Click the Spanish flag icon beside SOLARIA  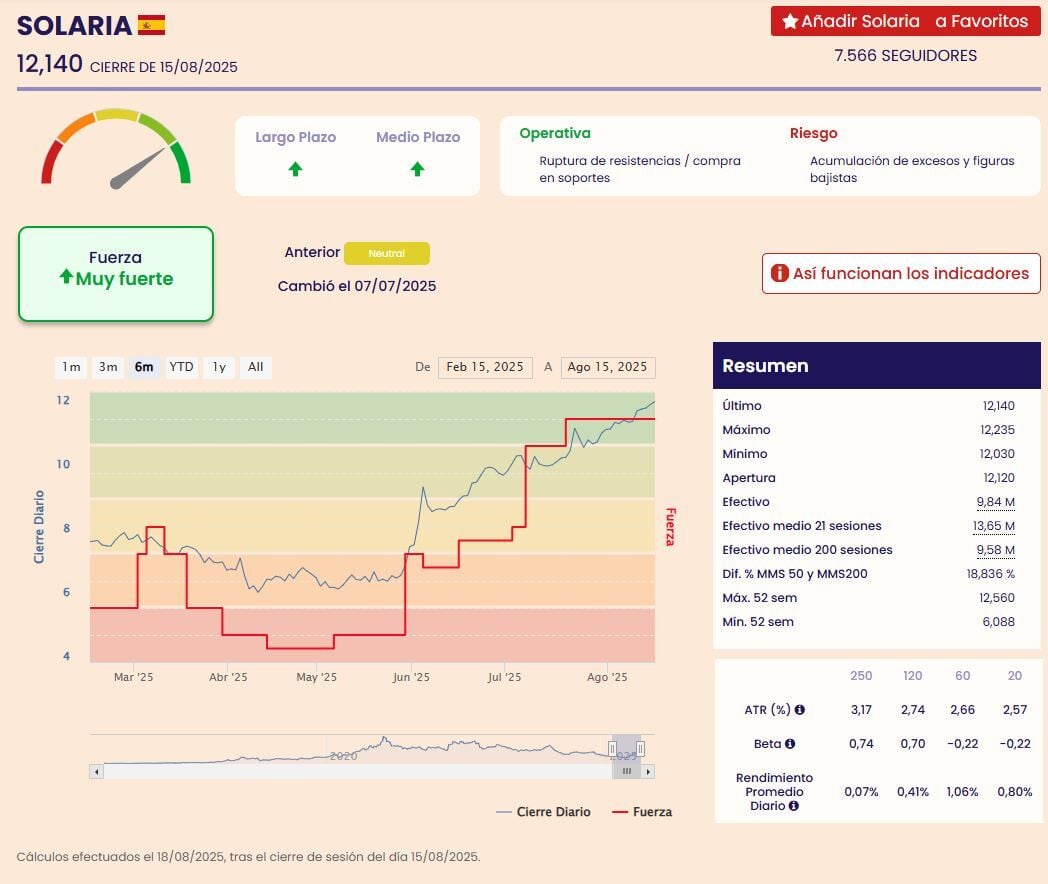click(151, 25)
